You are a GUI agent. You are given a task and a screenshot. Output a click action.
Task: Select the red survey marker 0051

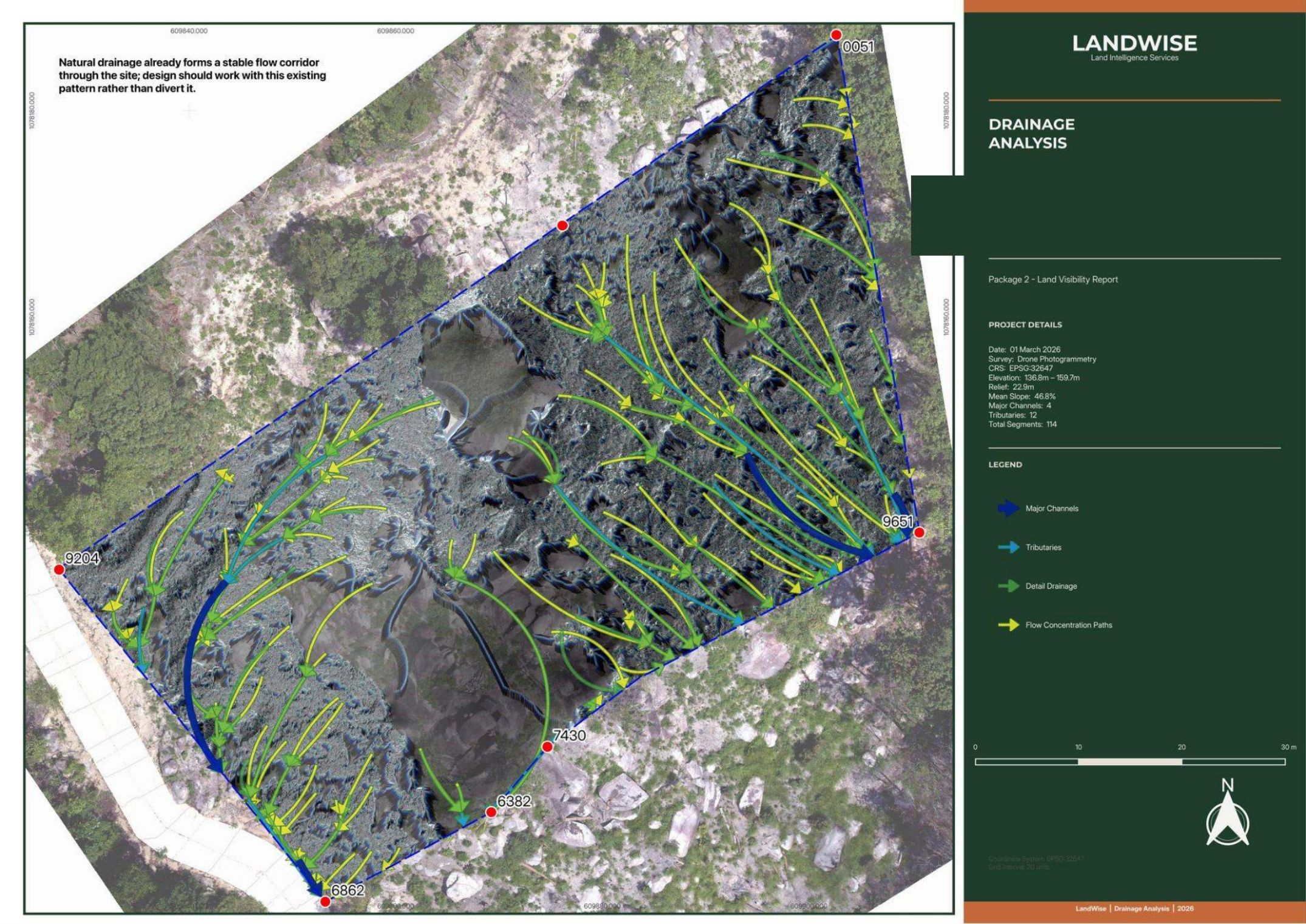[x=836, y=35]
